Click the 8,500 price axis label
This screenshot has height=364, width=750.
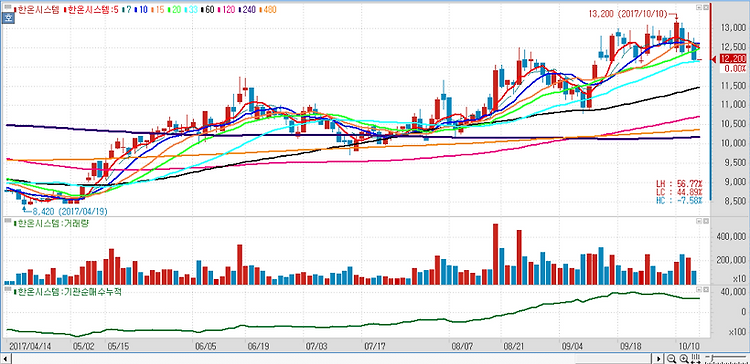coord(735,201)
